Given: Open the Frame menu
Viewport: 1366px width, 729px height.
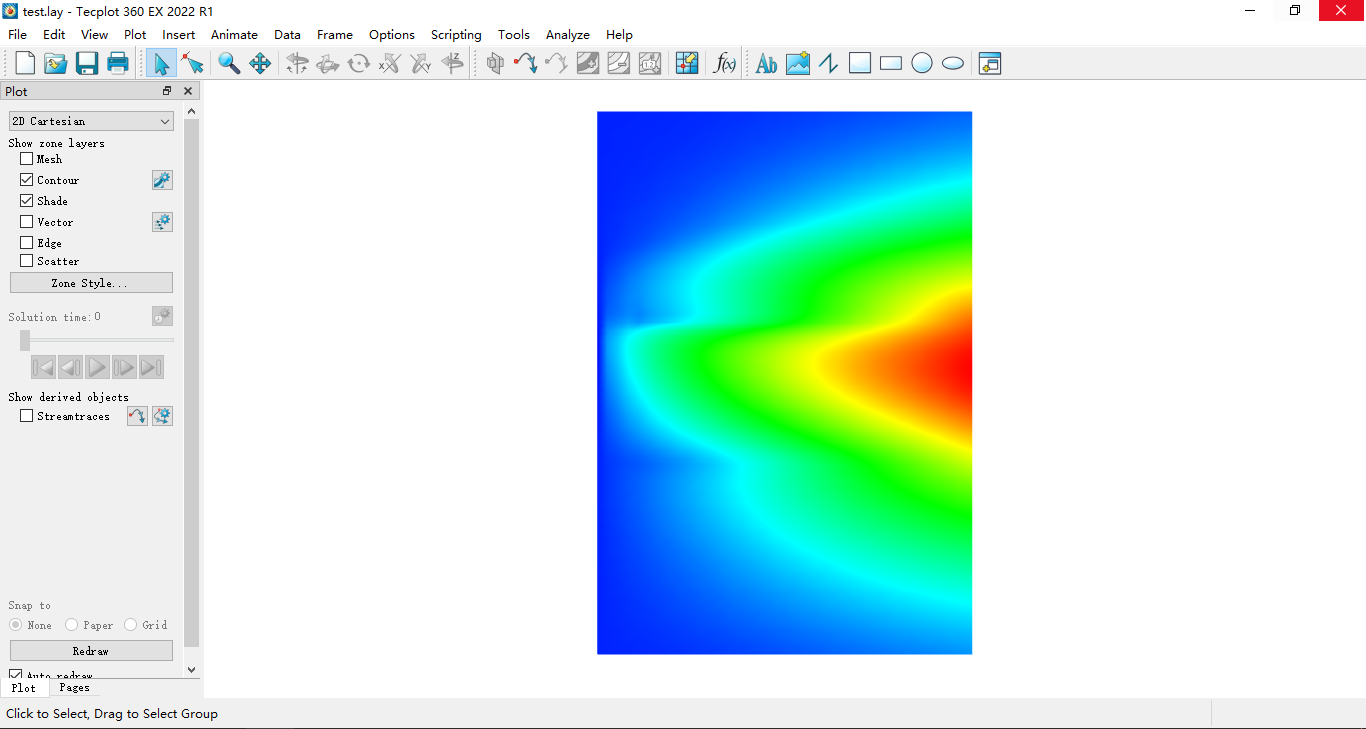Looking at the screenshot, I should point(335,34).
